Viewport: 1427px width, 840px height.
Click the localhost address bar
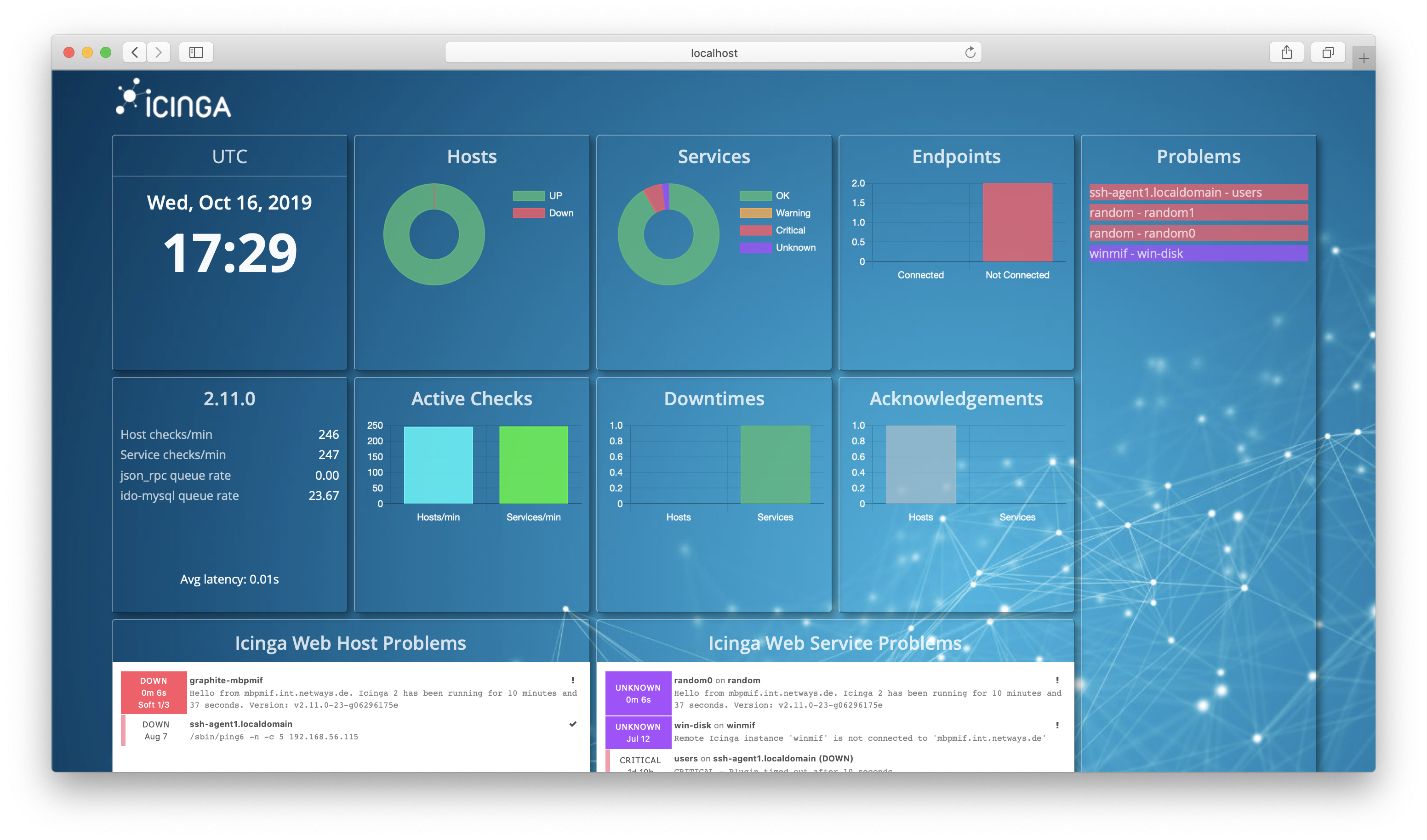point(713,53)
